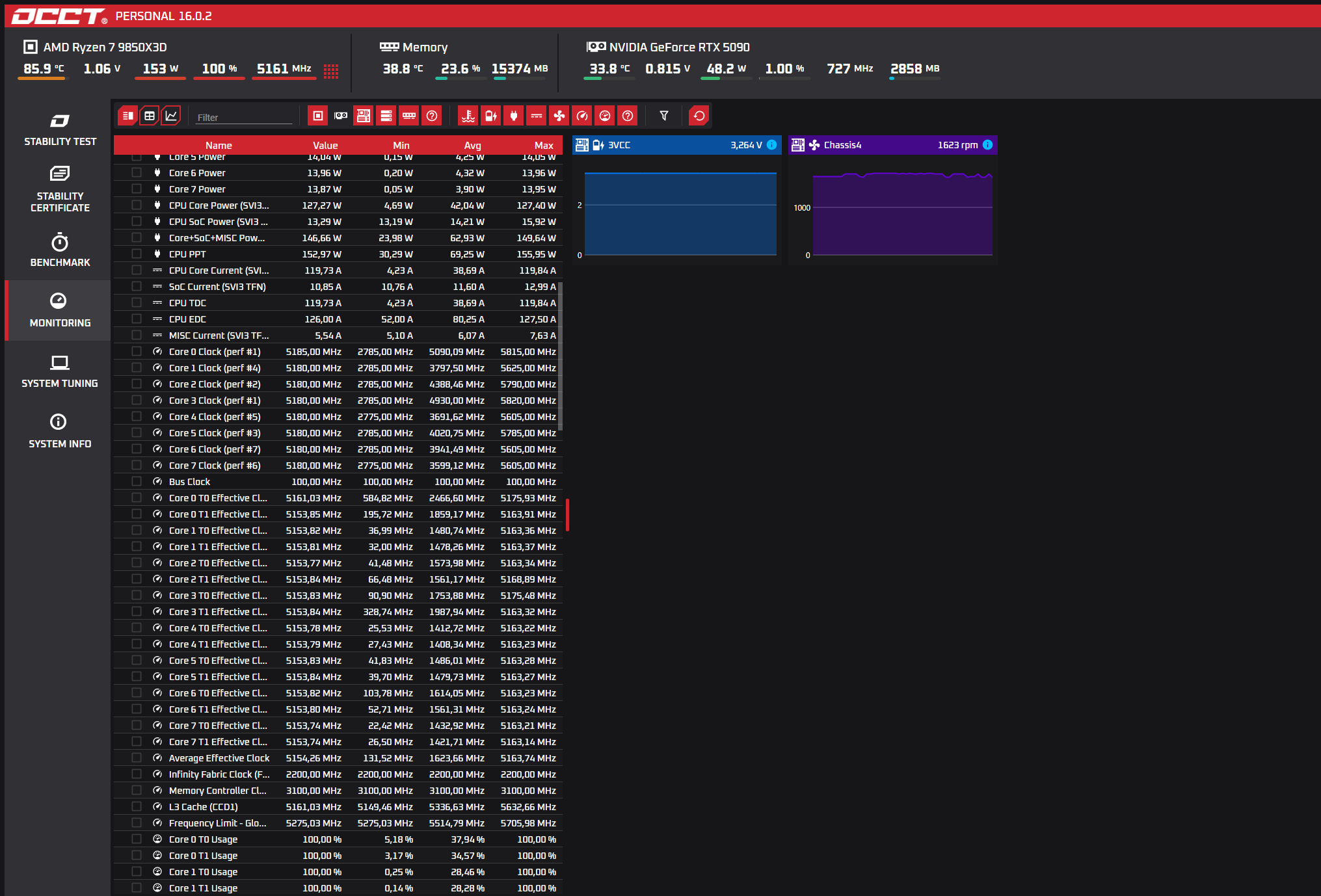Click the sensor Filter text field
1321x896 pixels.
244,117
